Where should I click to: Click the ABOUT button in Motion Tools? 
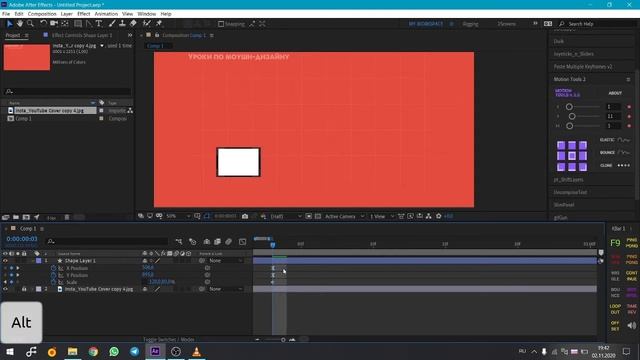(615, 93)
